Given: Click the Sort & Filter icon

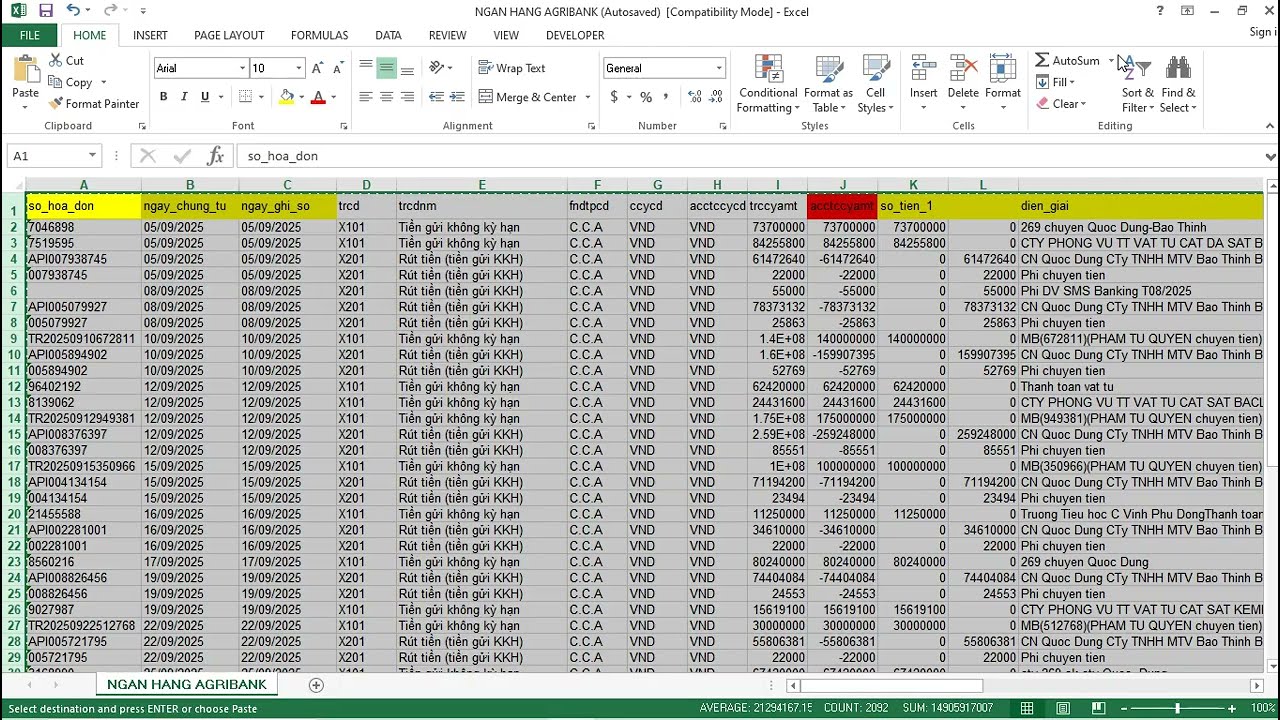Looking at the screenshot, I should (x=1137, y=69).
